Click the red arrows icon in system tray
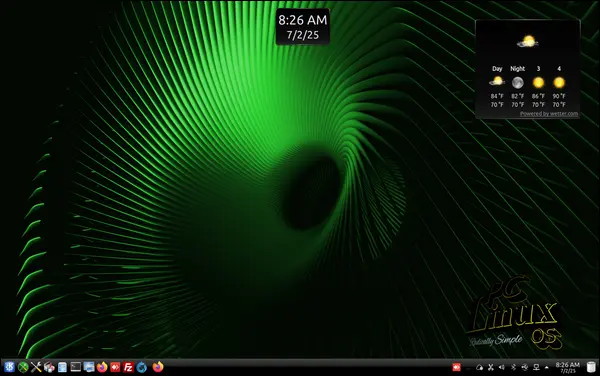Screen dimensions: 600x376 456,367
